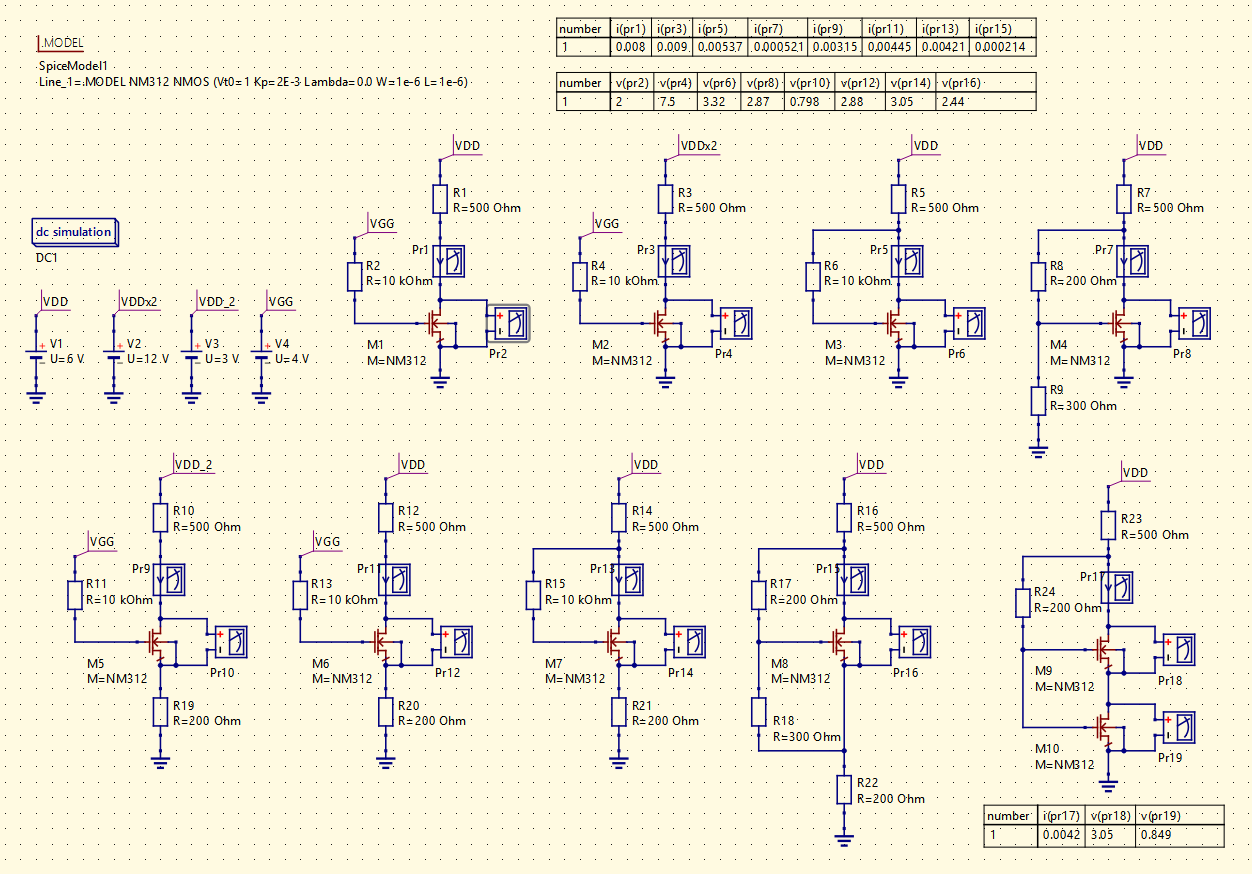Viewport: 1252px width, 874px height.
Task: Select the M5 NMOS transistor symbol
Action: [155, 642]
